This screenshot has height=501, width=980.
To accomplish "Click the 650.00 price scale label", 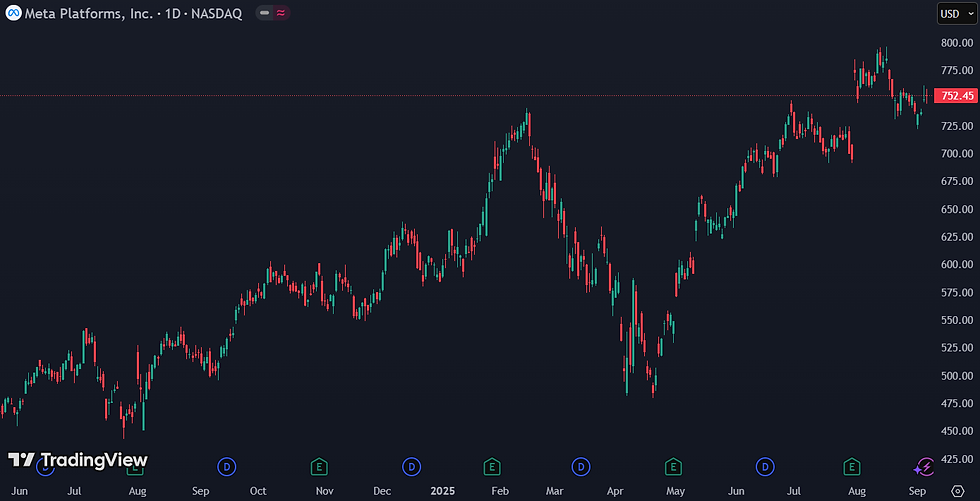I will [x=958, y=209].
